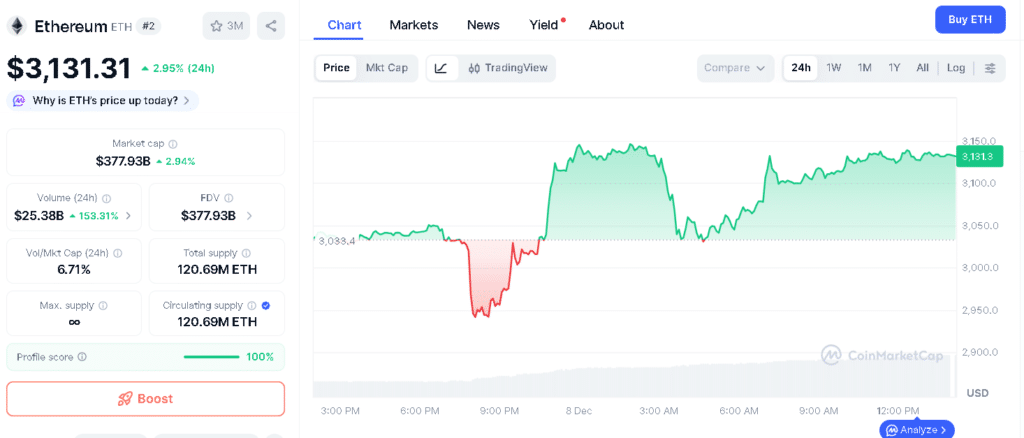This screenshot has width=1024, height=438.
Task: Click the verified checkmark badge on Circulating supply
Action: click(x=266, y=305)
